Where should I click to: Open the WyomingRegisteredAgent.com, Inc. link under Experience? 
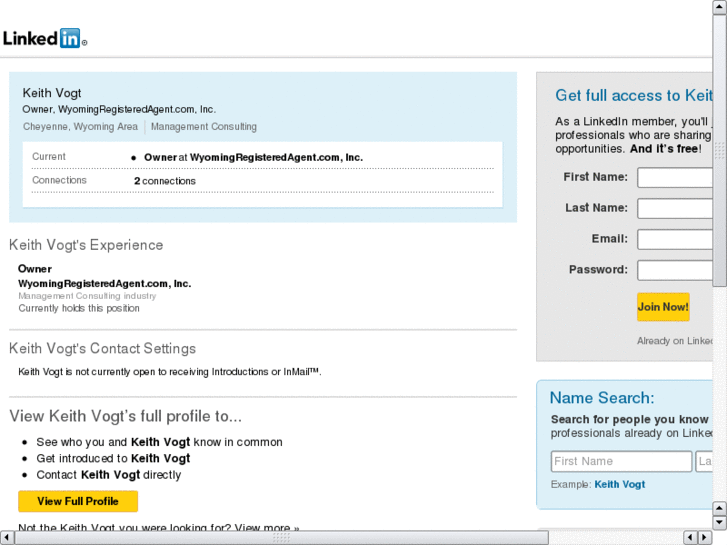[104, 284]
